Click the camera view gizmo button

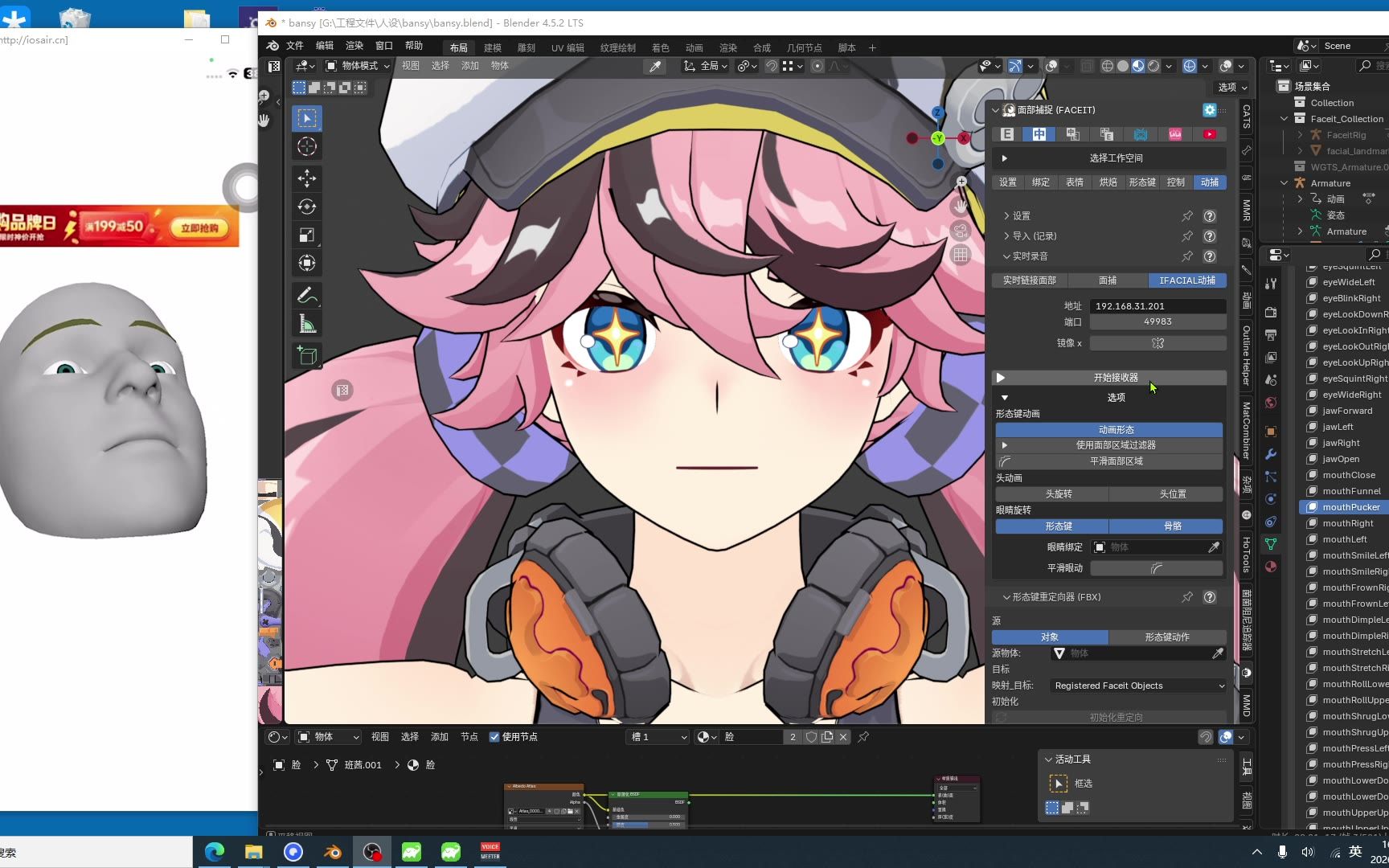point(961,231)
